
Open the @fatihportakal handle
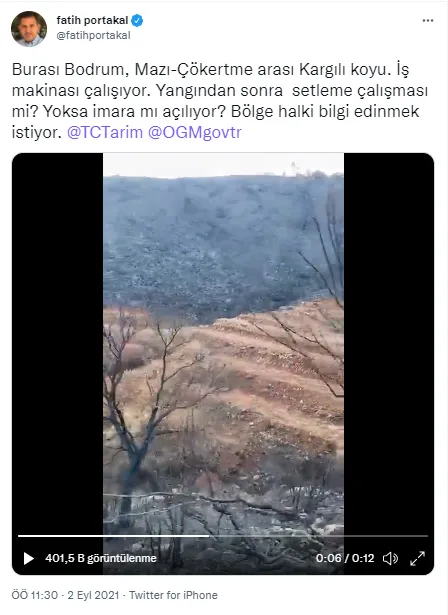[93, 35]
